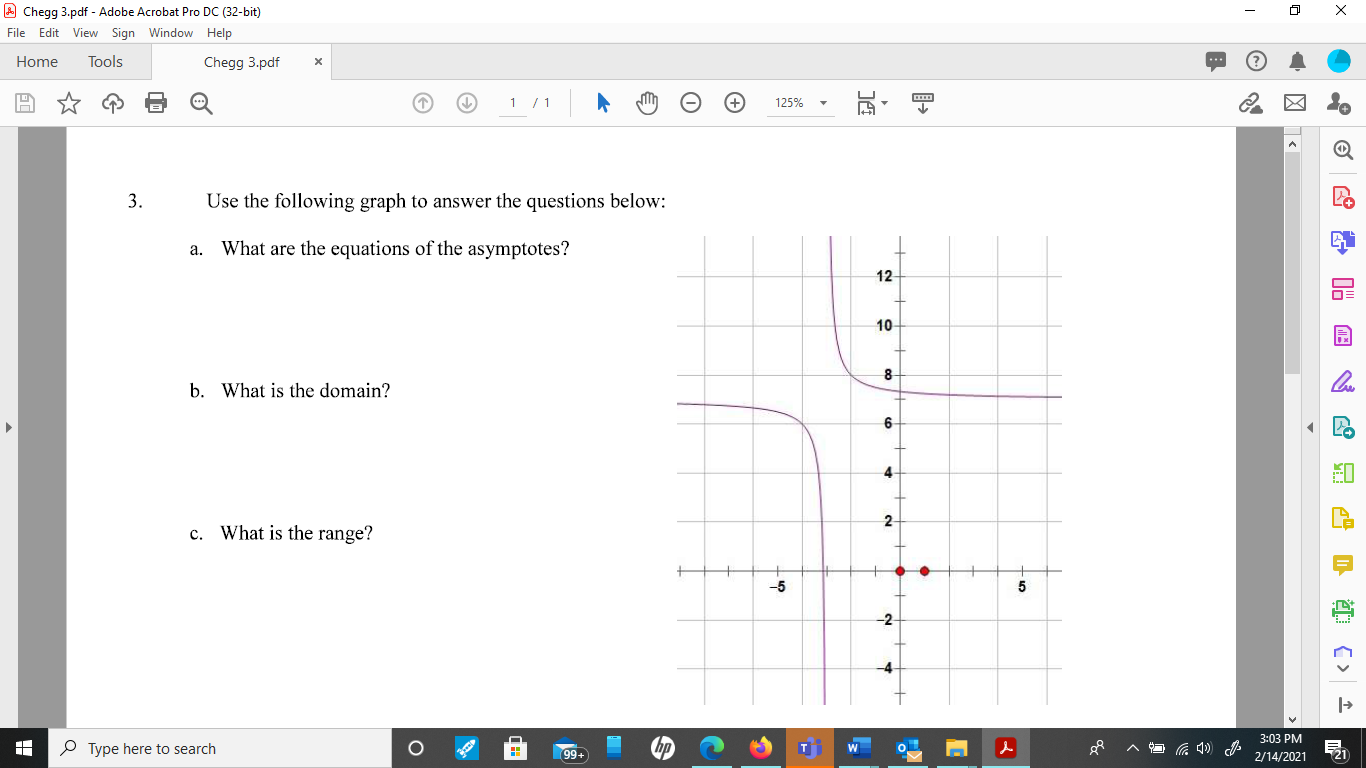Screen dimensions: 1366x768
Task: Open the File menu
Action: click(x=16, y=32)
